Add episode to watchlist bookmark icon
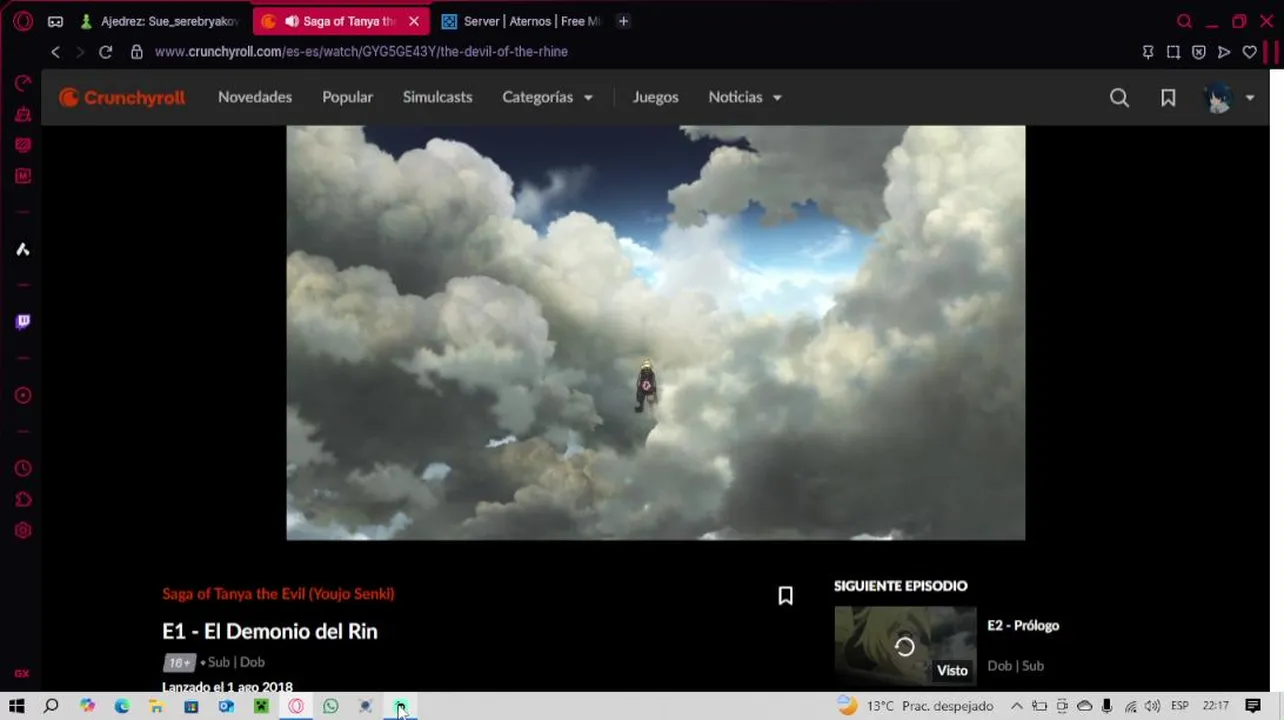Screen dimensions: 1284x720 click(785, 596)
